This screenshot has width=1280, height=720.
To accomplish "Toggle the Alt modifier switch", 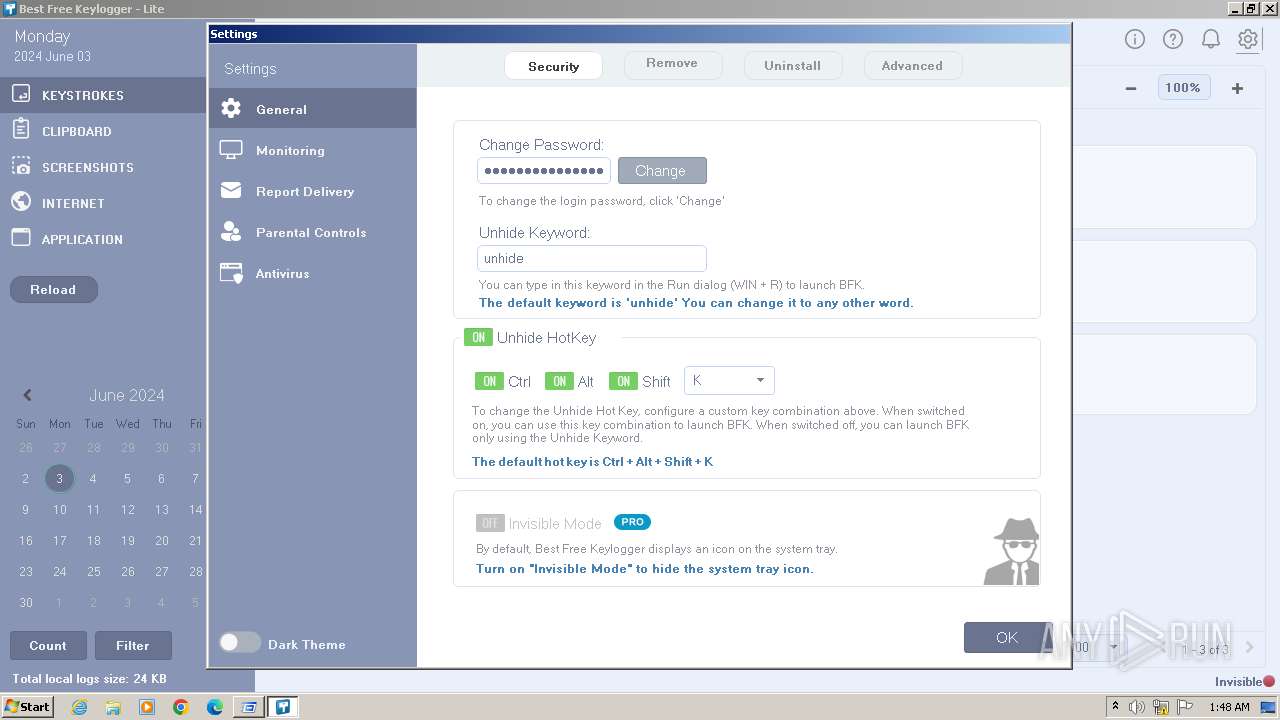I will pos(559,381).
